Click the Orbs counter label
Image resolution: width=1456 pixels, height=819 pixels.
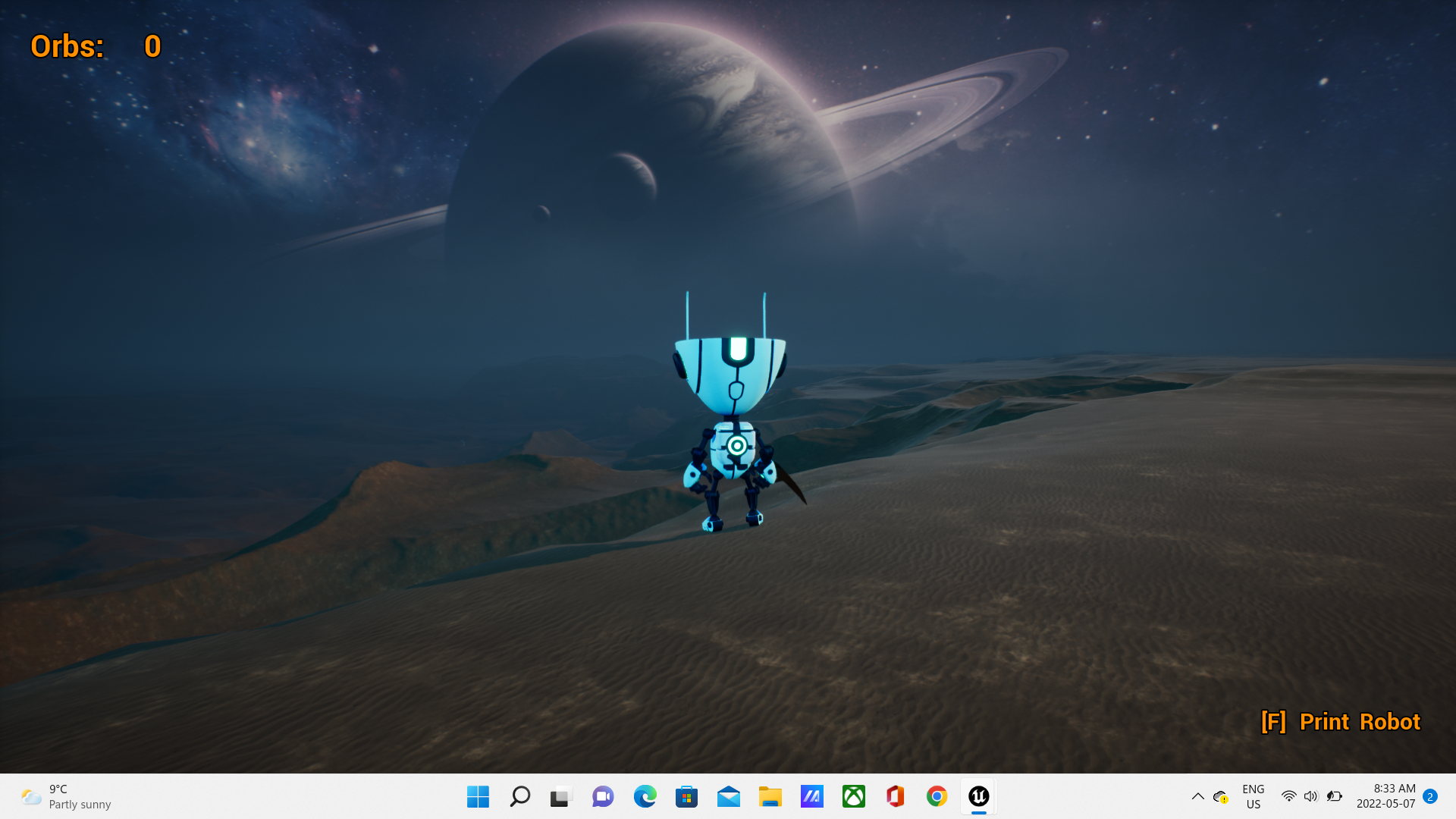tap(67, 46)
